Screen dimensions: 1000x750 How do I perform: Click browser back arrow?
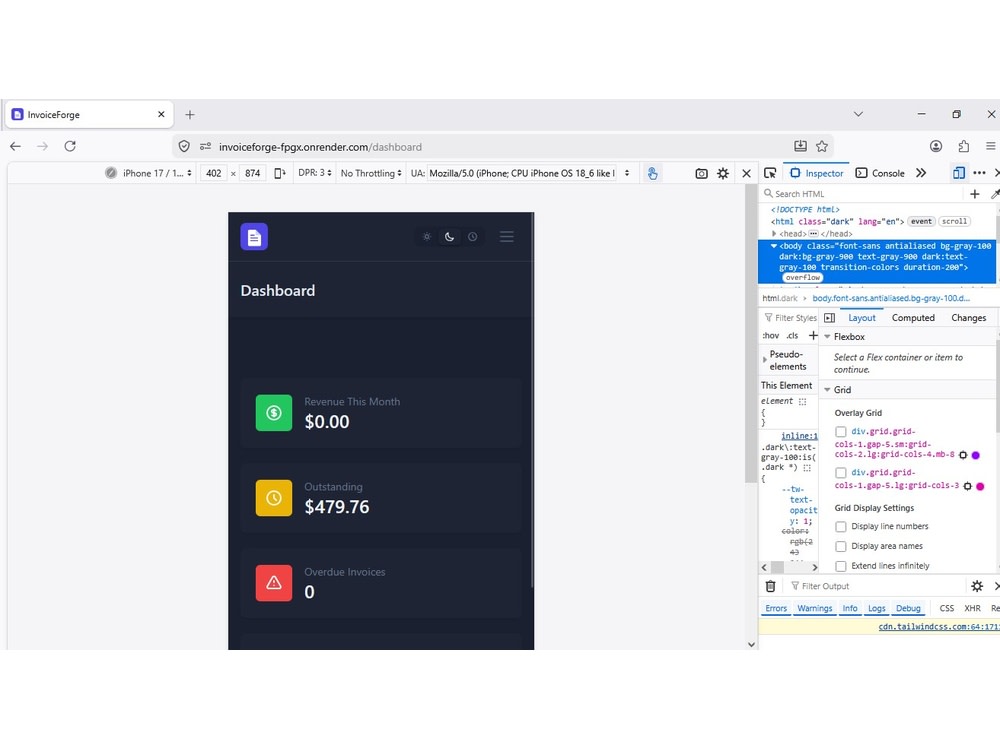(x=15, y=146)
